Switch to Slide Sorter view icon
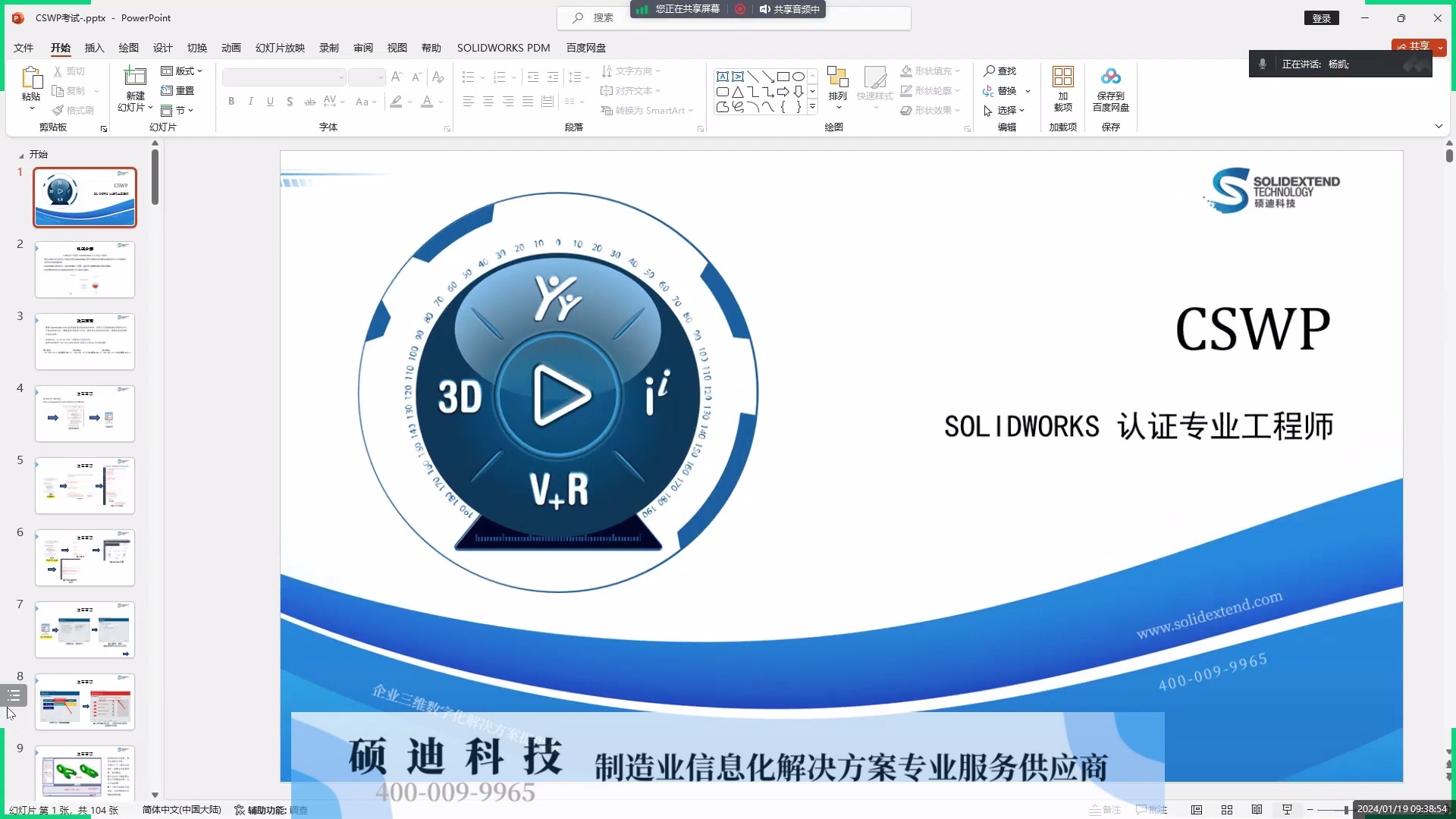The image size is (1456, 819). 1227,809
